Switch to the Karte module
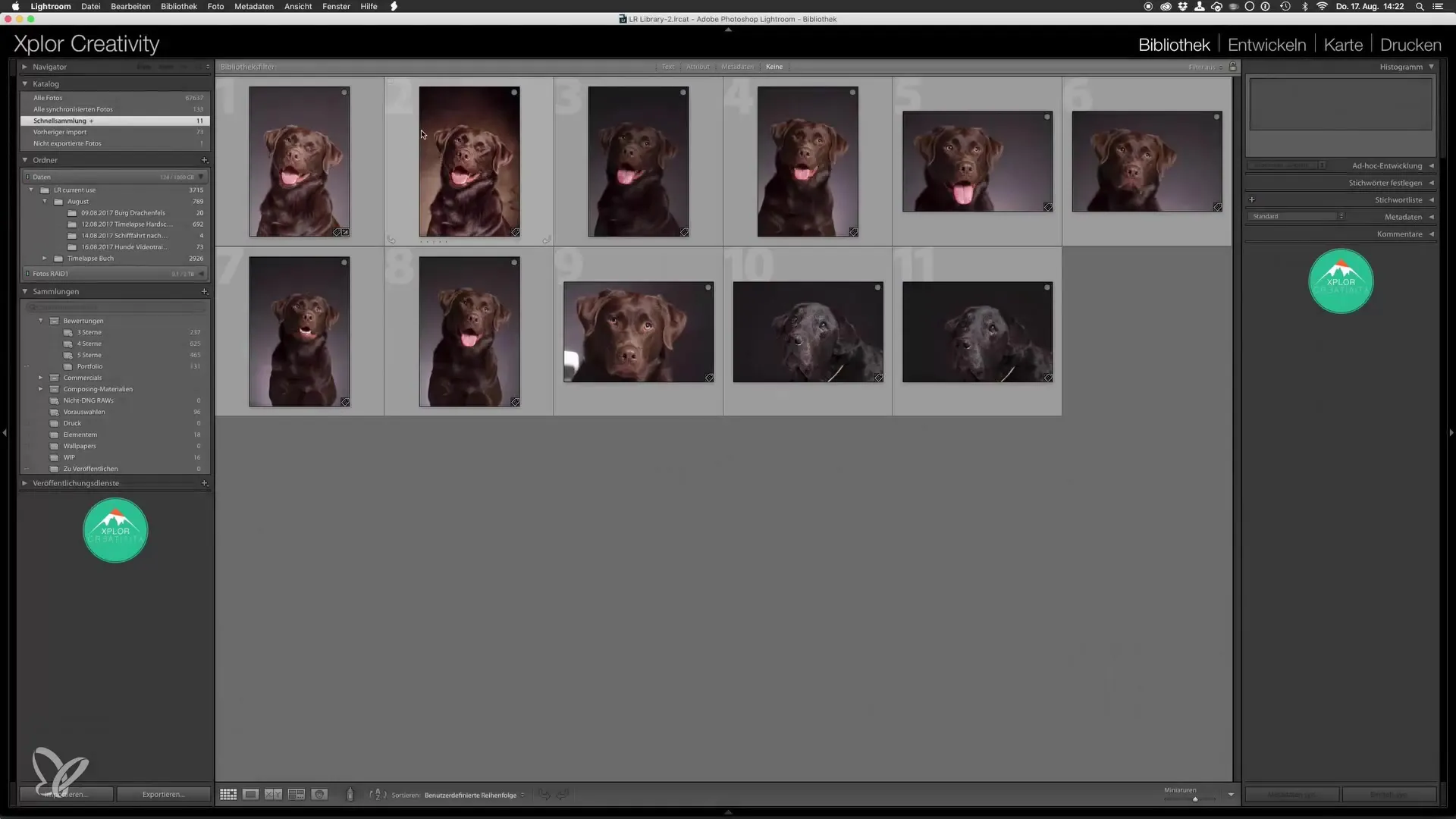This screenshot has height=819, width=1456. tap(1343, 45)
